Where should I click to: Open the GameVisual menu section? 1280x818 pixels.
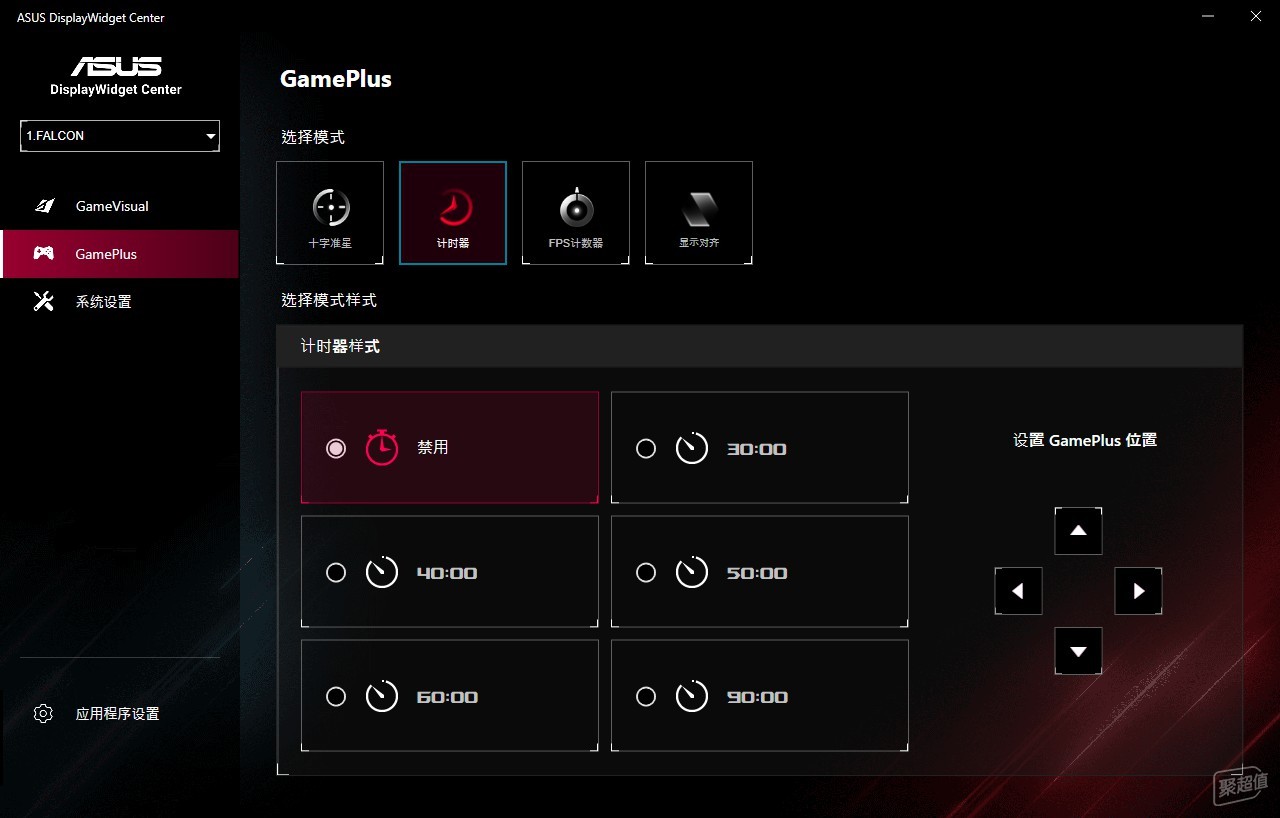click(x=119, y=206)
